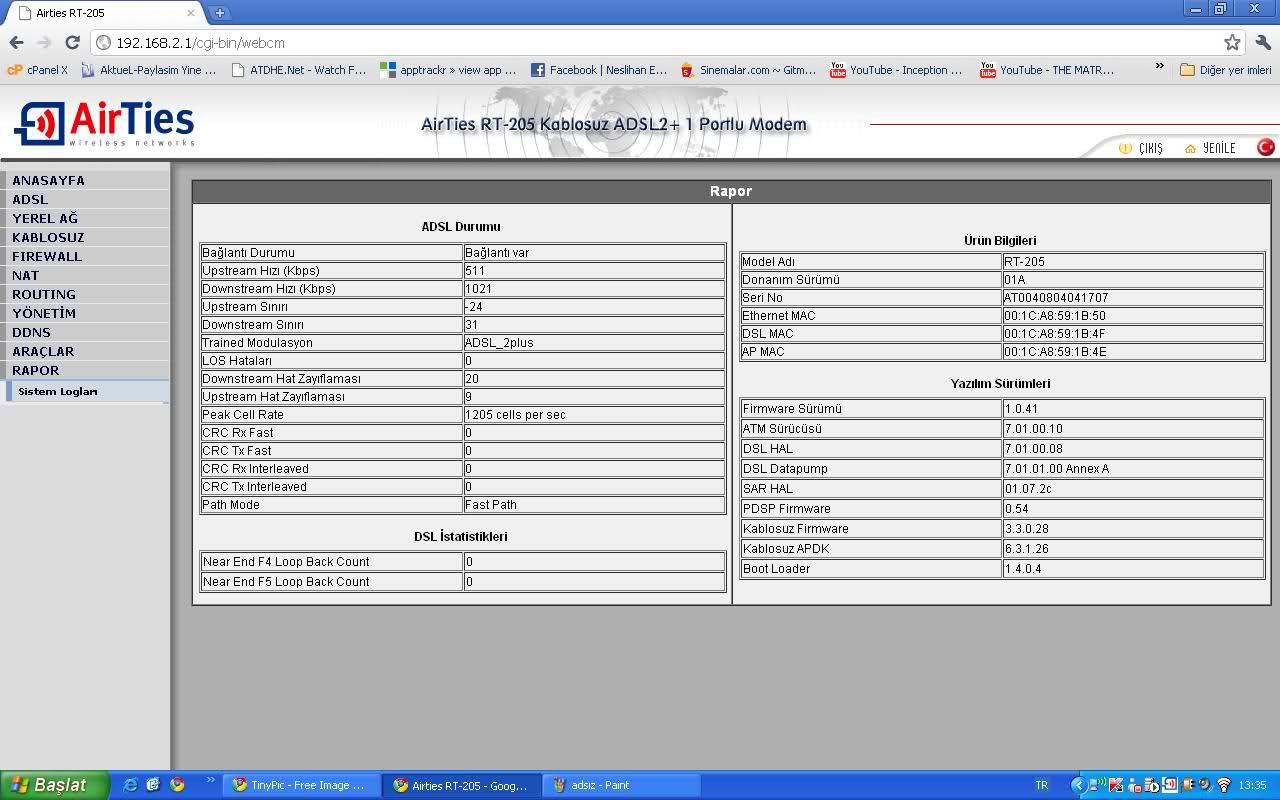Viewport: 1280px width, 800px height.
Task: Click the taskbar clock showing 13:35
Action: point(1252,785)
